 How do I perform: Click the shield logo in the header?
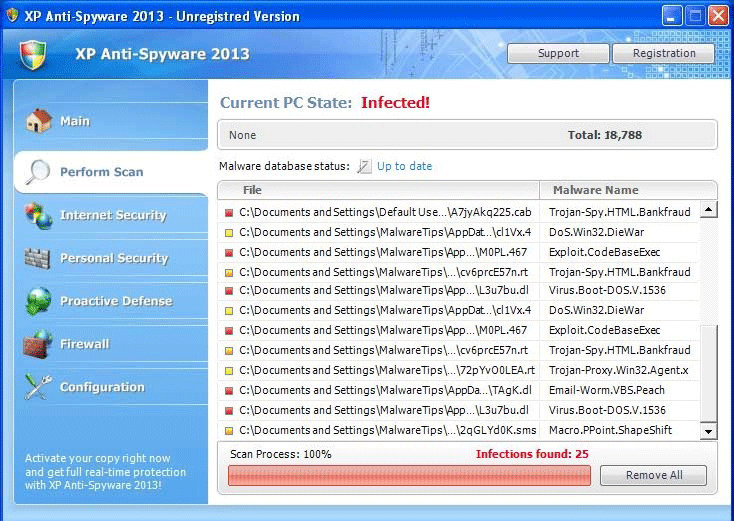[33, 54]
